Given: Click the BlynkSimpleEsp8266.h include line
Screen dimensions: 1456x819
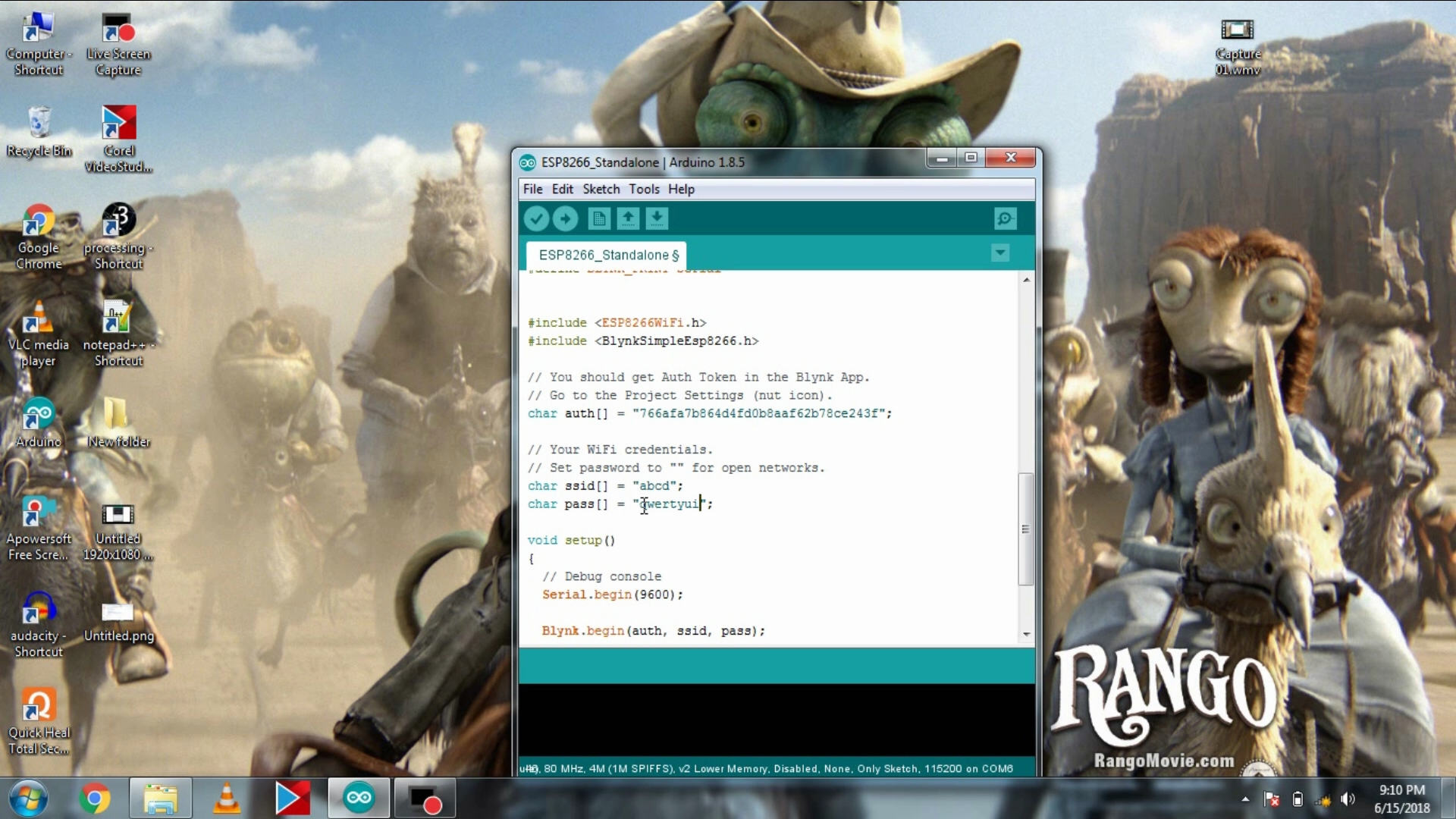Looking at the screenshot, I should 643,341.
